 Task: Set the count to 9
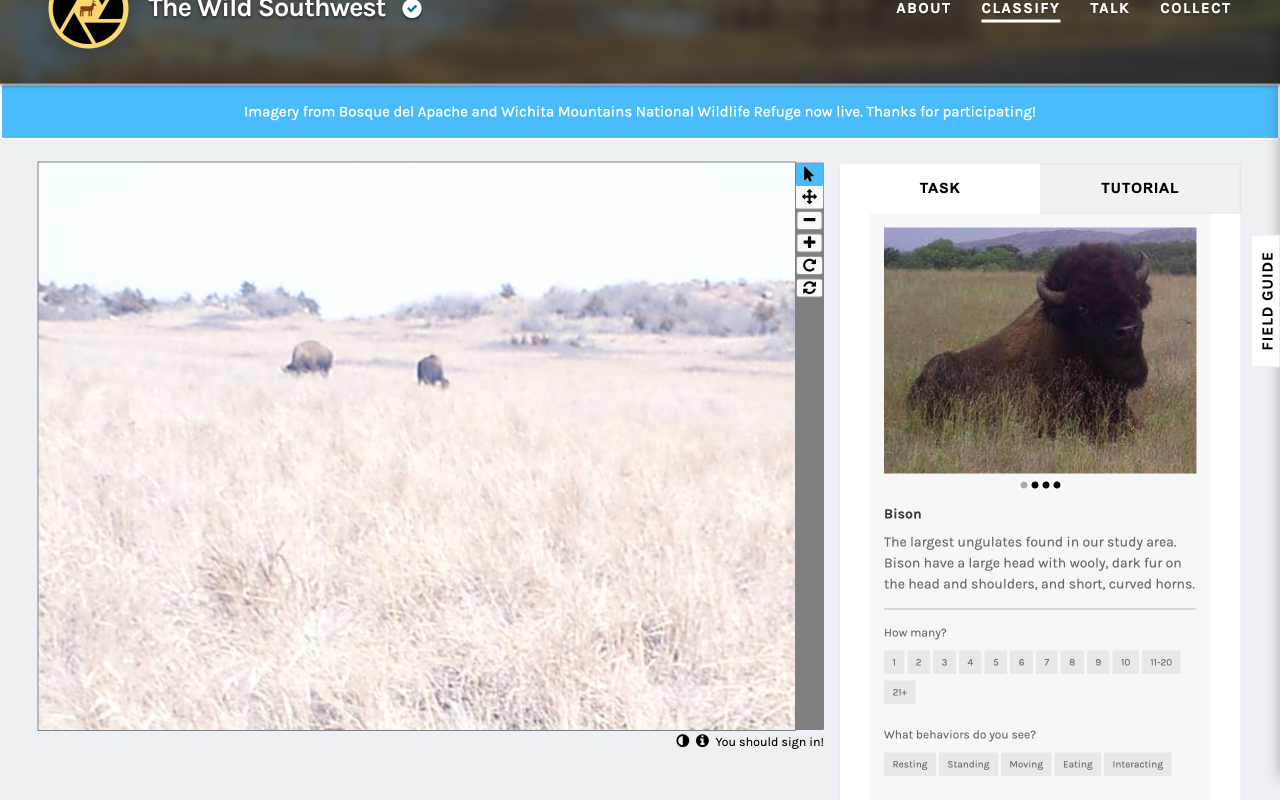click(1098, 662)
